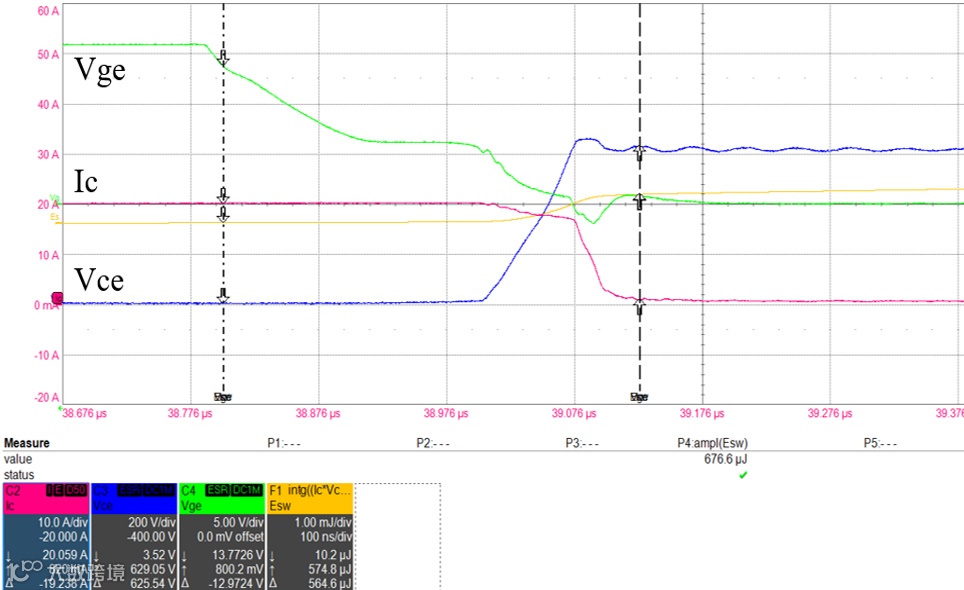Click right cursor arrow on blue Vce trace
The width and height of the screenshot is (964, 590).
639,152
